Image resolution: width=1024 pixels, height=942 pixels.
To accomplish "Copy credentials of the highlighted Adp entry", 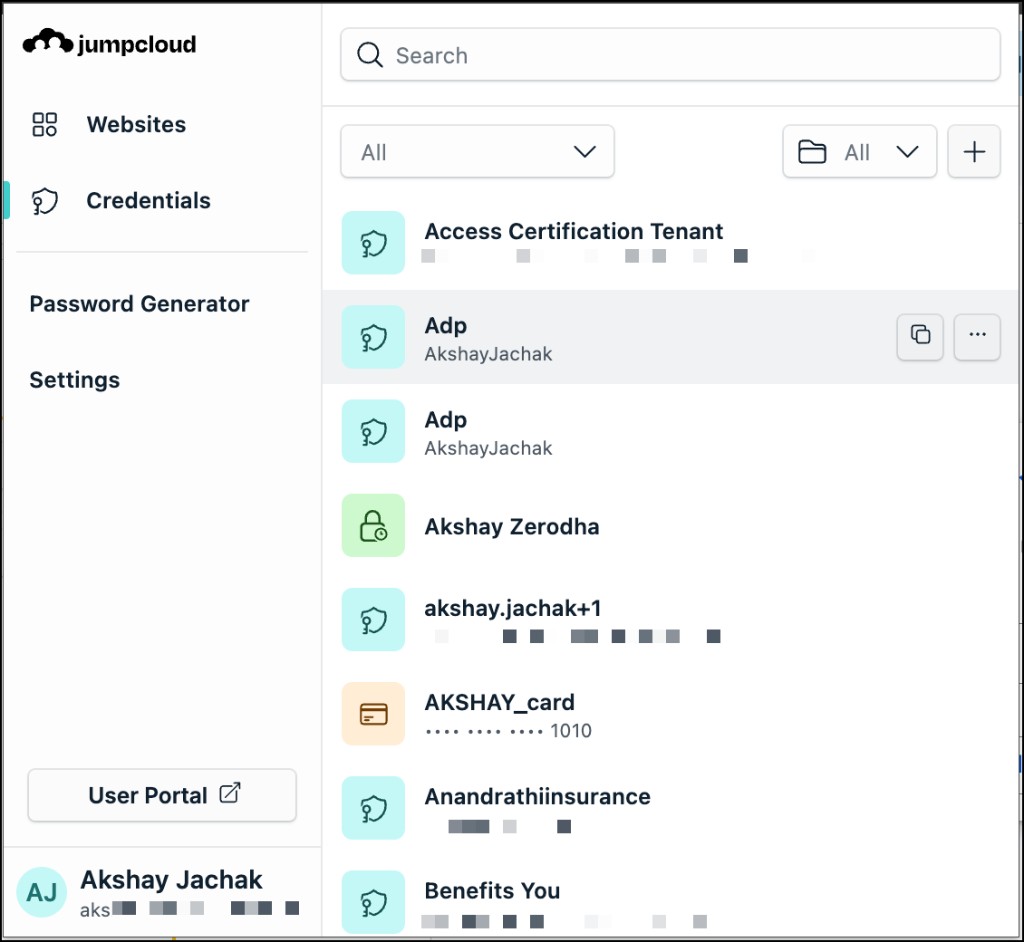I will coord(920,336).
